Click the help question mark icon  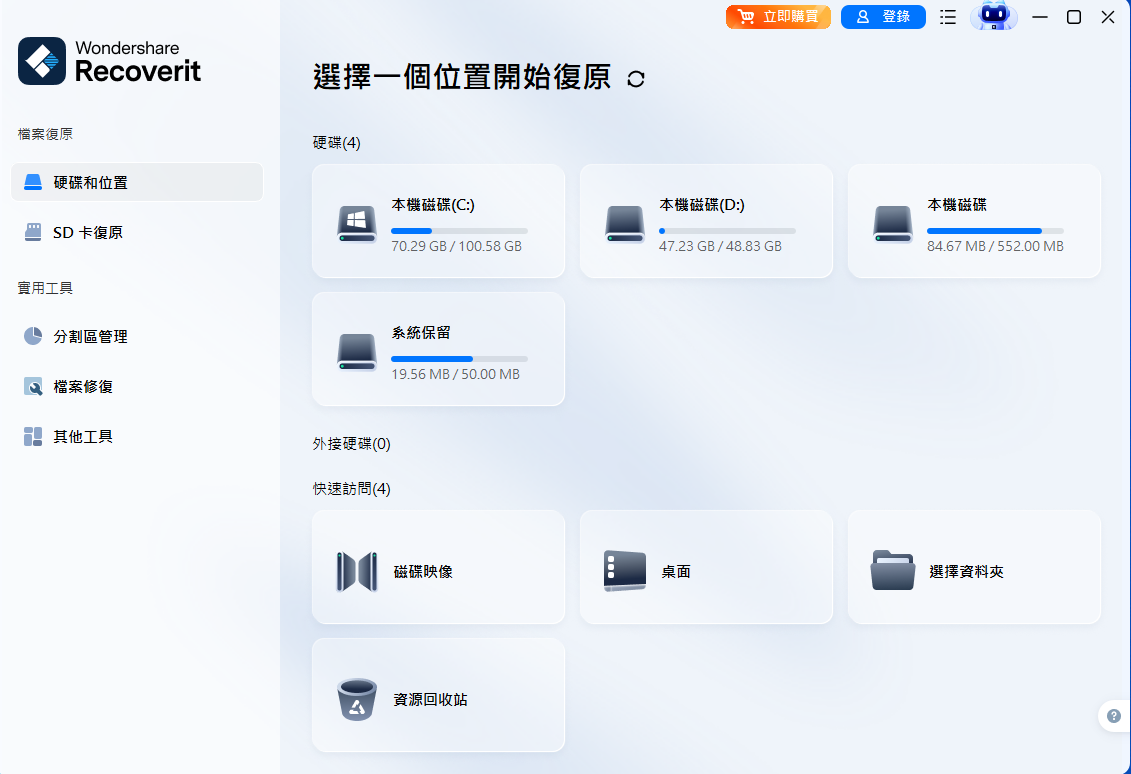[1114, 716]
